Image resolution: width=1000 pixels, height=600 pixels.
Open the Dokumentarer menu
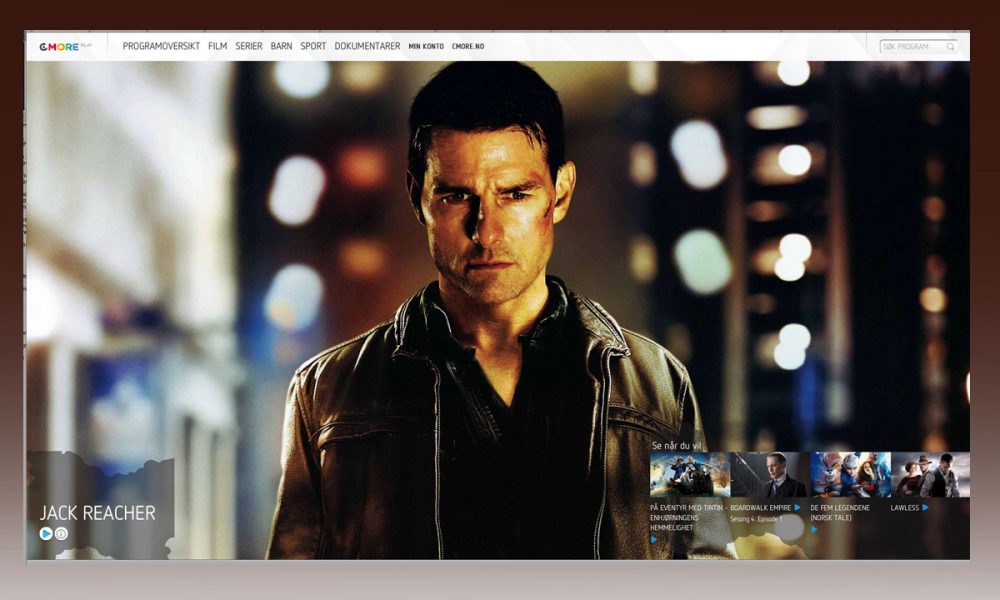367,47
